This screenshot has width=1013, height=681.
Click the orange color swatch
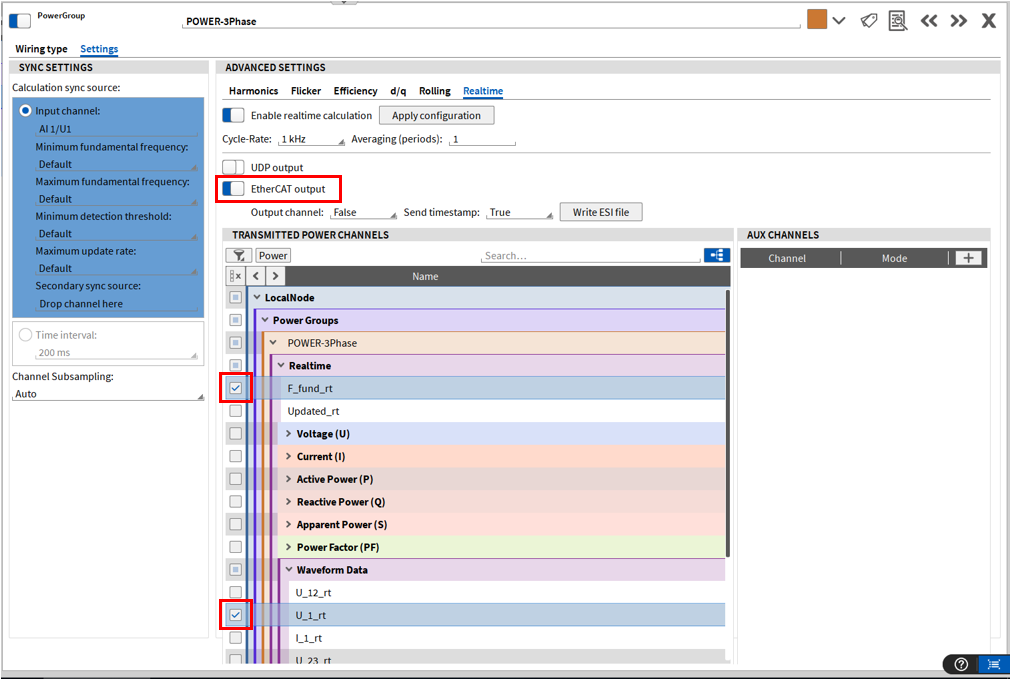(x=817, y=19)
